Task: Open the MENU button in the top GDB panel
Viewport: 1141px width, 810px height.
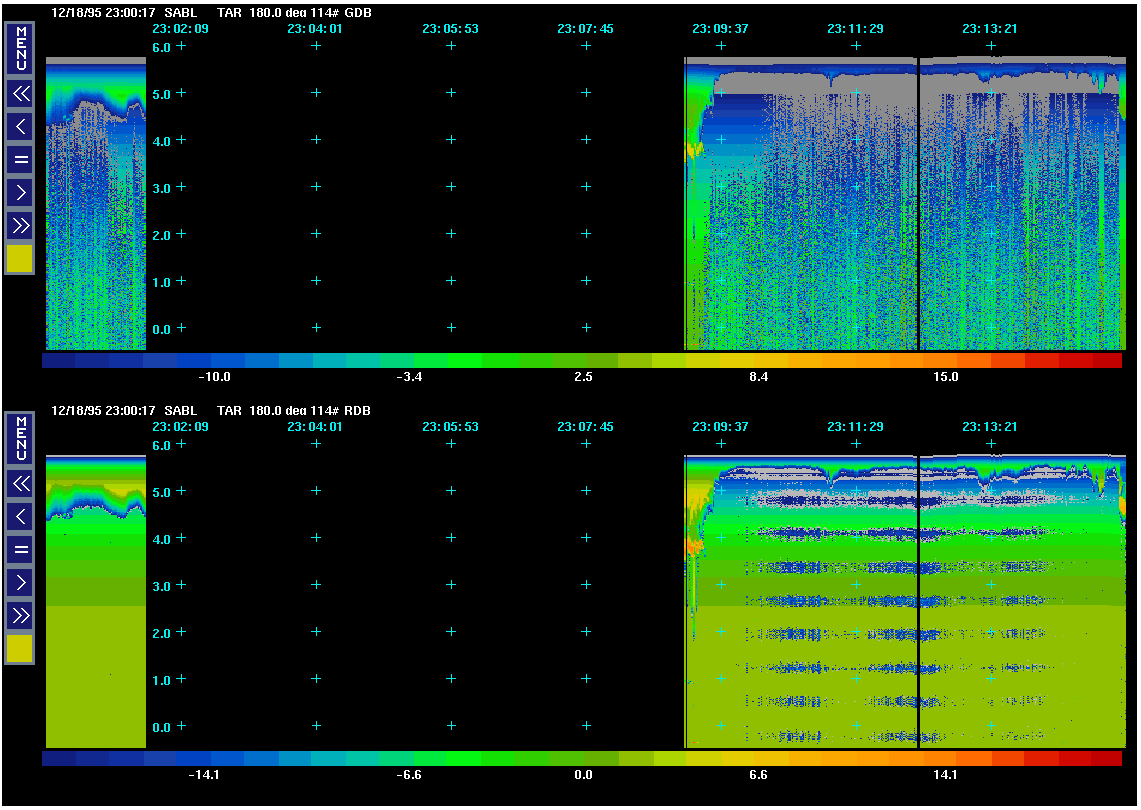Action: (20, 48)
